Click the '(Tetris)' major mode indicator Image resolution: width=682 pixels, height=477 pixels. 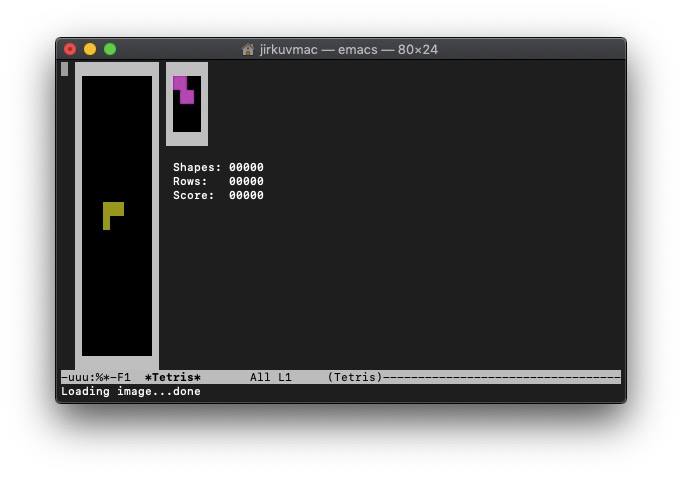[x=355, y=377]
